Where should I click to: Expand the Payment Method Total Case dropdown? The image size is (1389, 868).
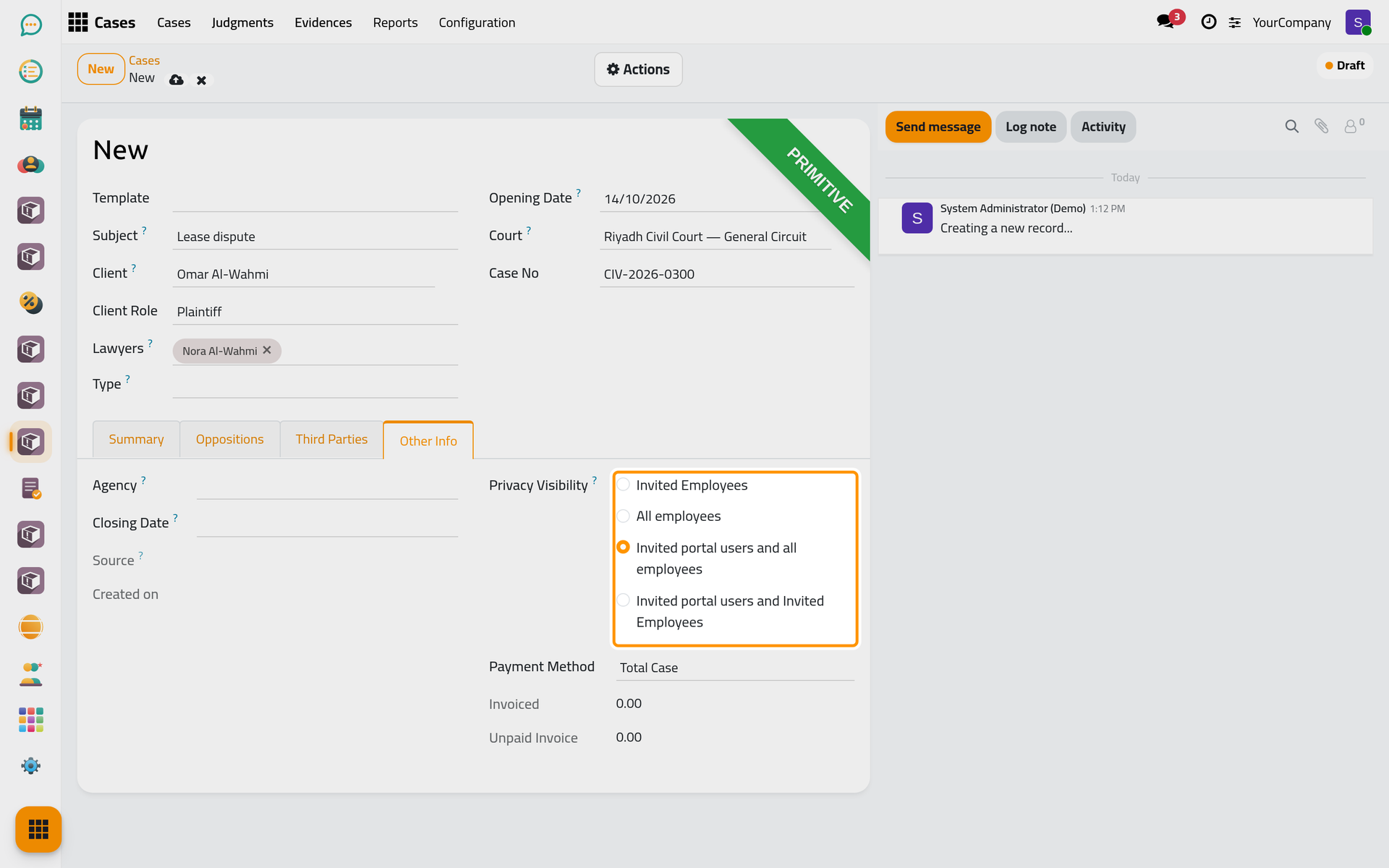click(x=735, y=668)
